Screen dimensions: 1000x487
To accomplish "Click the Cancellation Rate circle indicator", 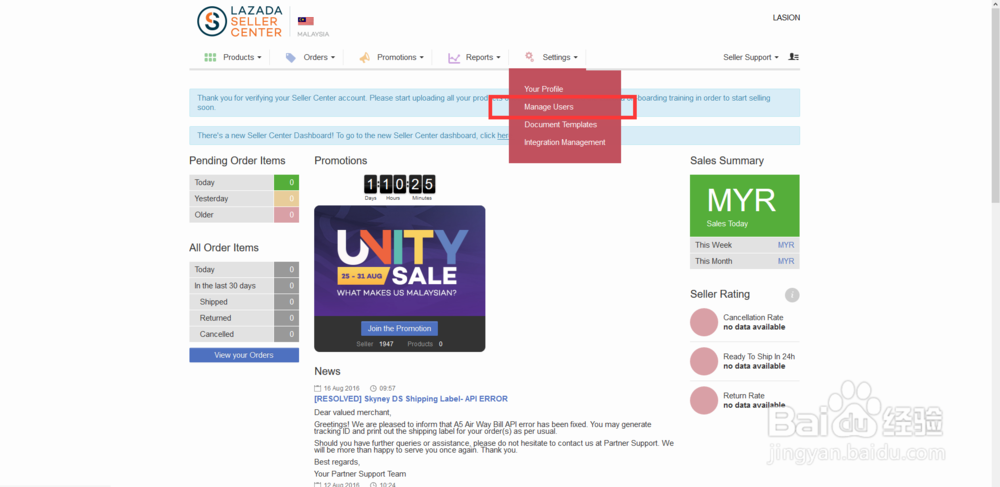I will point(704,322).
